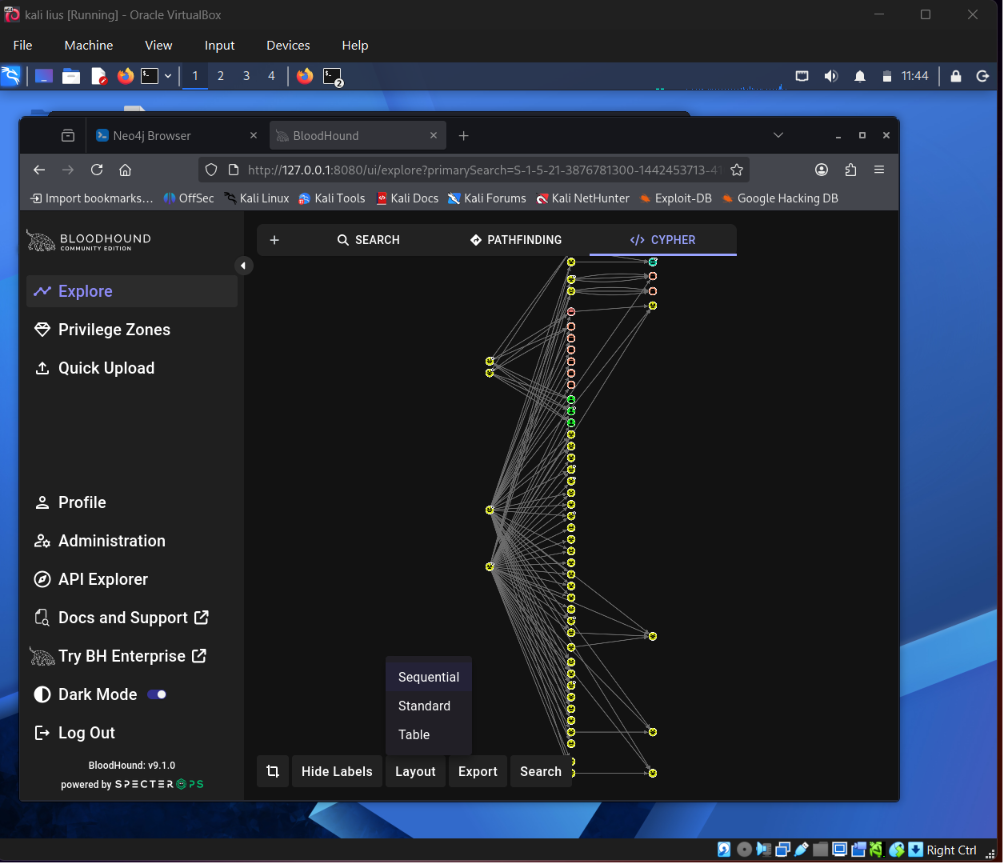Open Kali Forums bookmark
Screen dimensions: 1003x863
487,198
